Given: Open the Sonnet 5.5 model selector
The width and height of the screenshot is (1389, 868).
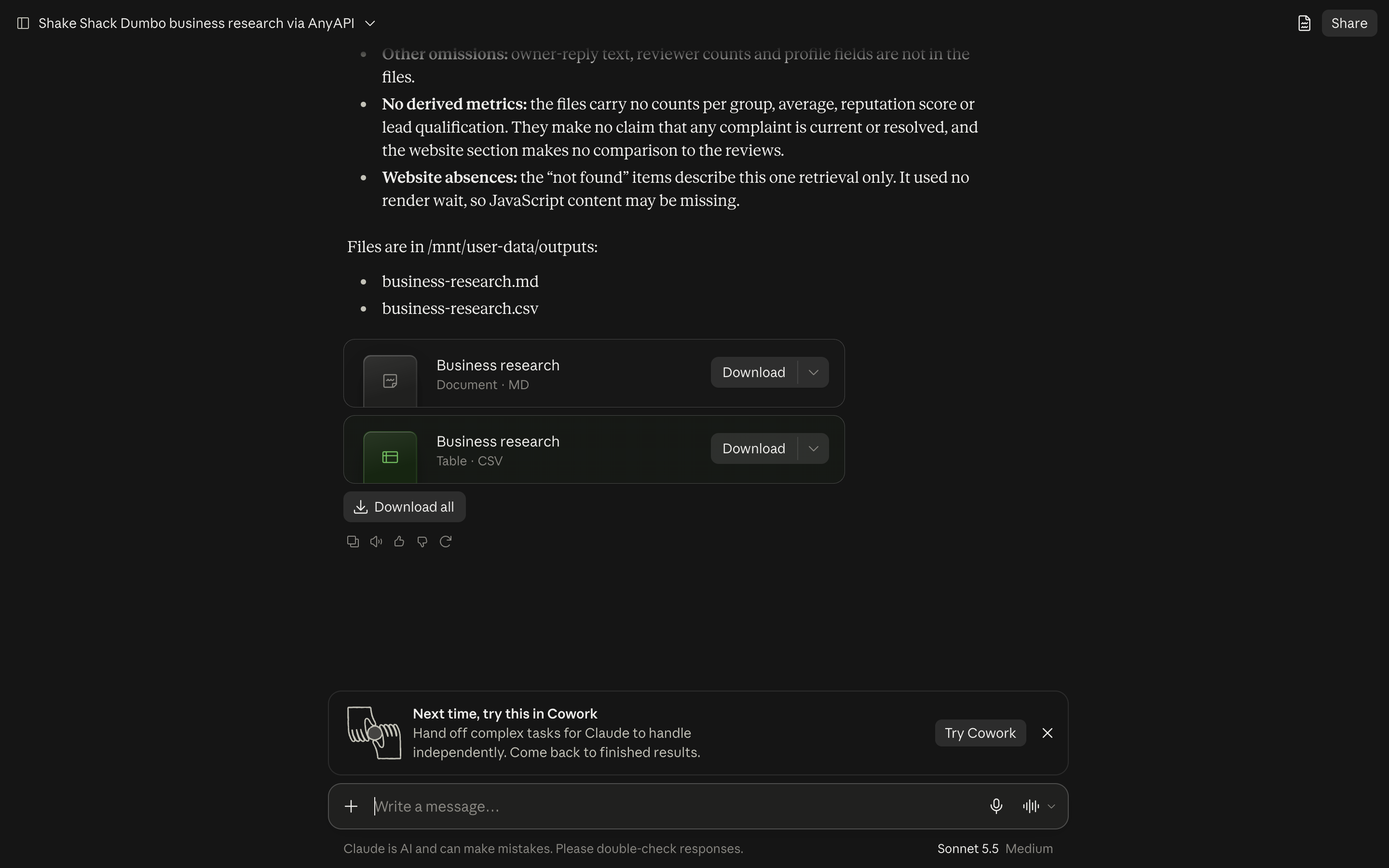Looking at the screenshot, I should tap(995, 849).
